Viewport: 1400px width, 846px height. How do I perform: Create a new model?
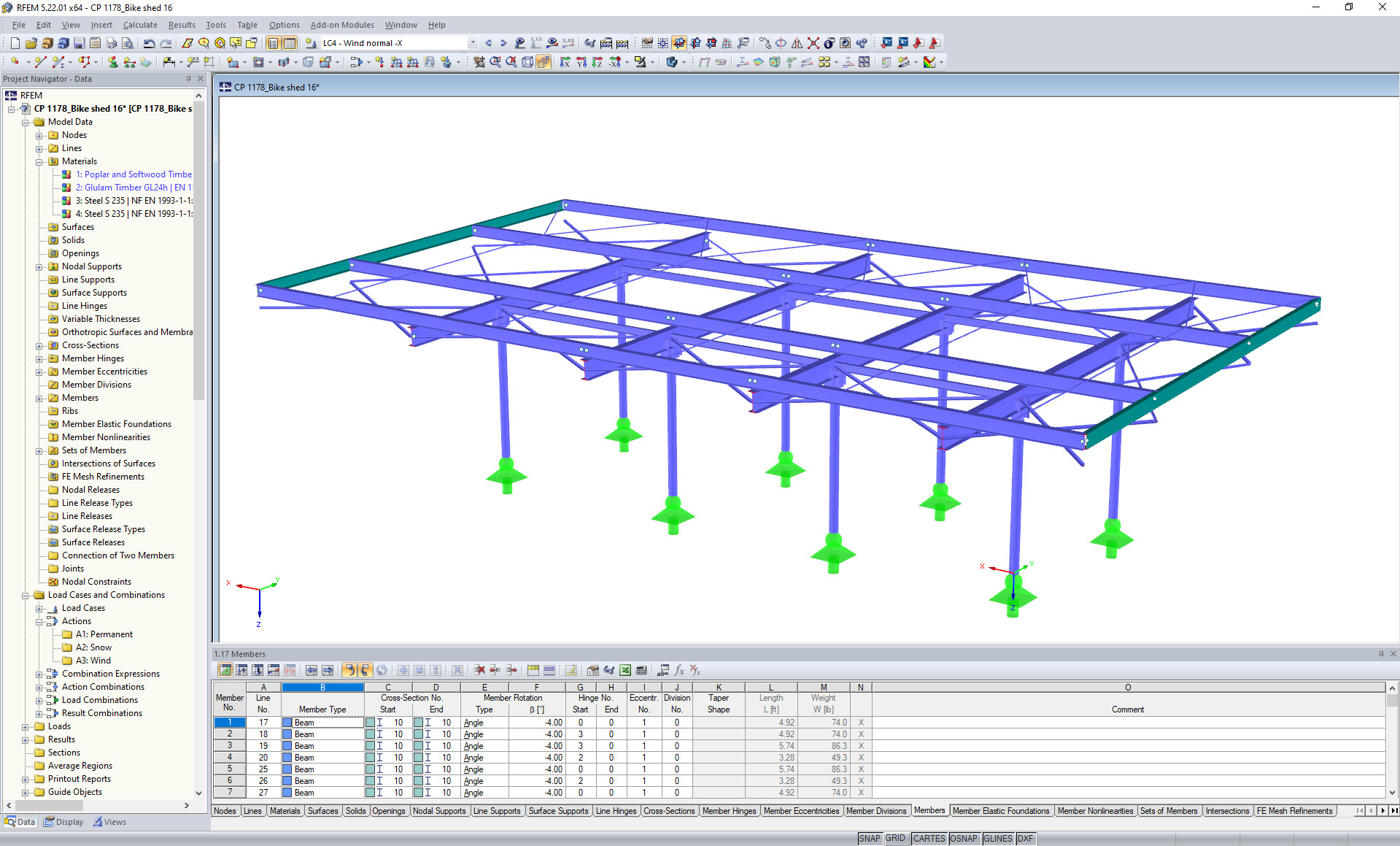[14, 42]
